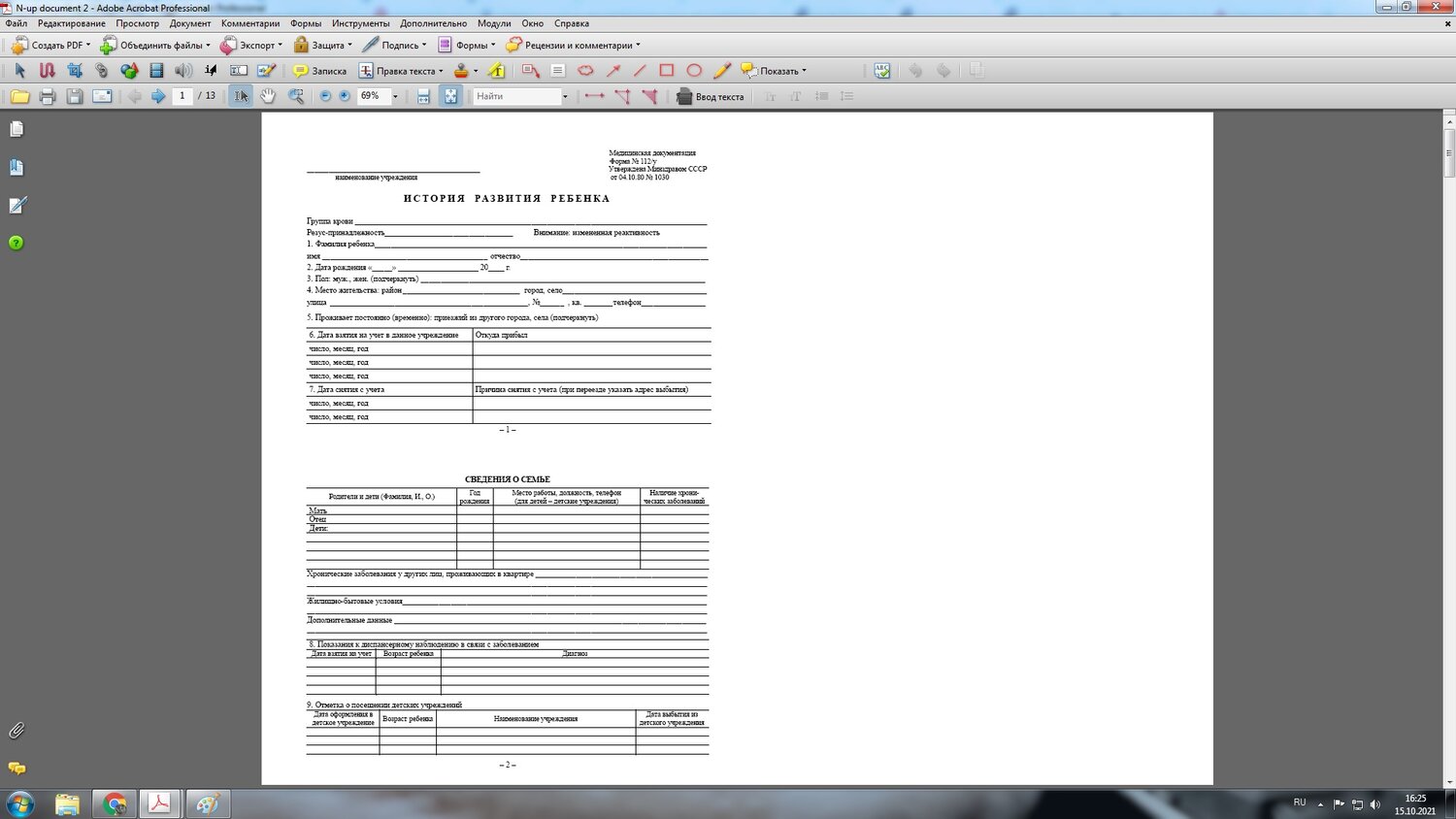Open the Инструменты menu
Screen dimensions: 1456x819
click(361, 23)
